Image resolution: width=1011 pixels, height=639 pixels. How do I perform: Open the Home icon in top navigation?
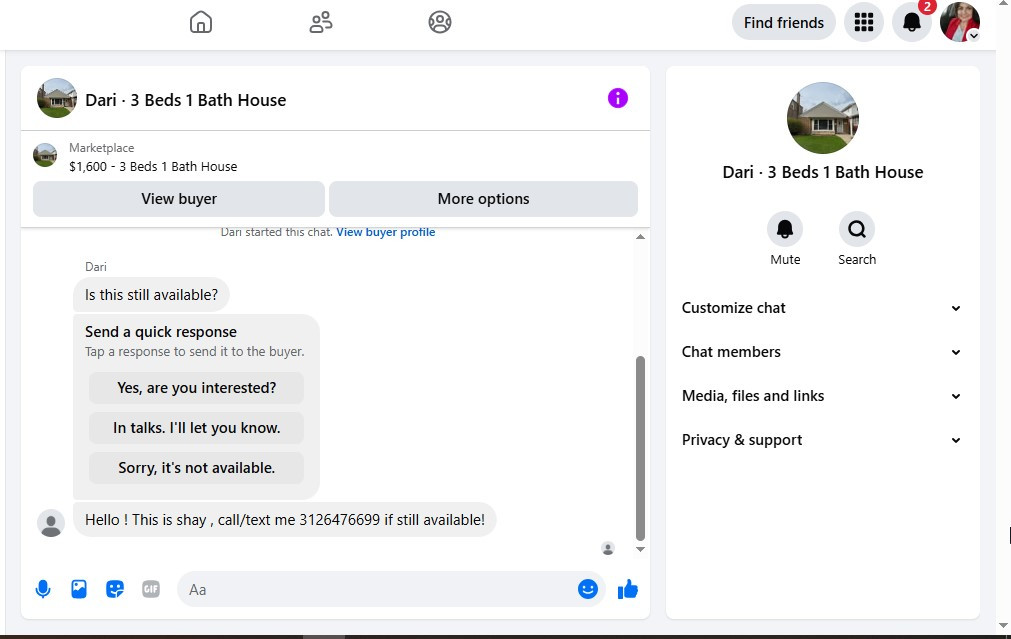pos(201,22)
